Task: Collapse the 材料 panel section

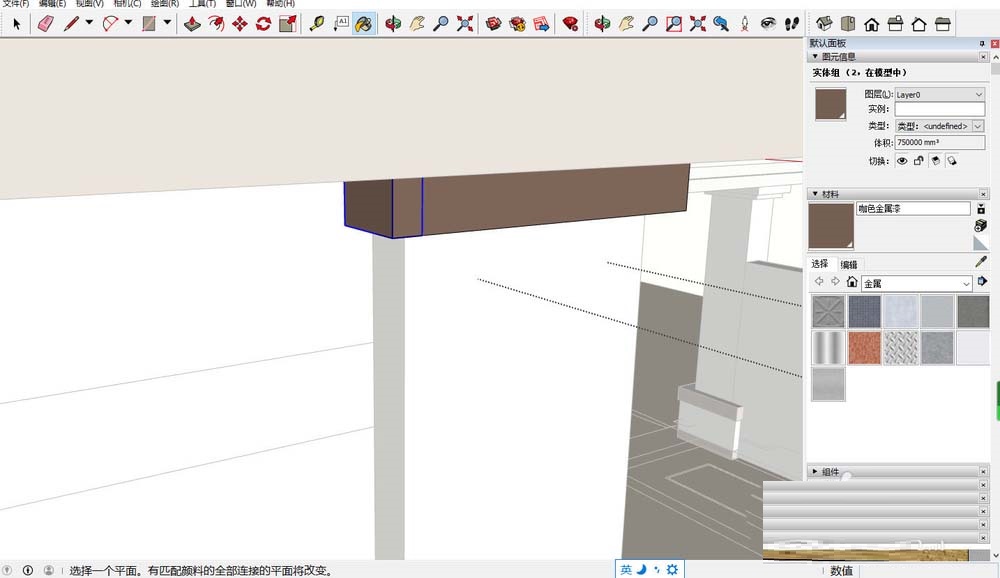Action: point(814,194)
